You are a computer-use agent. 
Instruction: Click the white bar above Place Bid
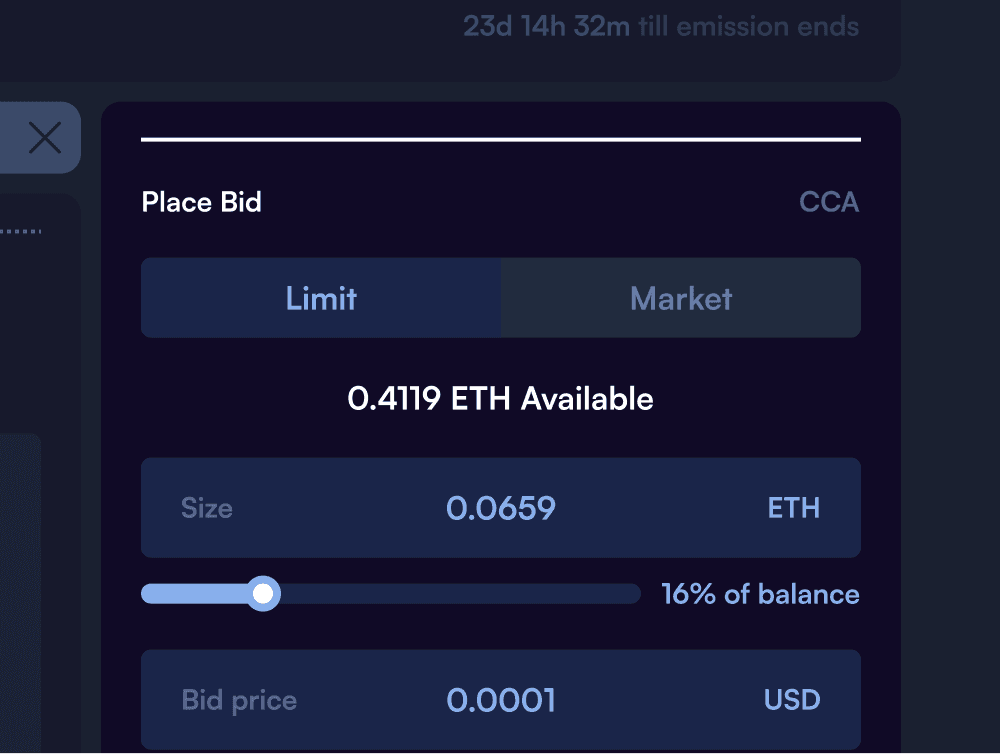[501, 139]
